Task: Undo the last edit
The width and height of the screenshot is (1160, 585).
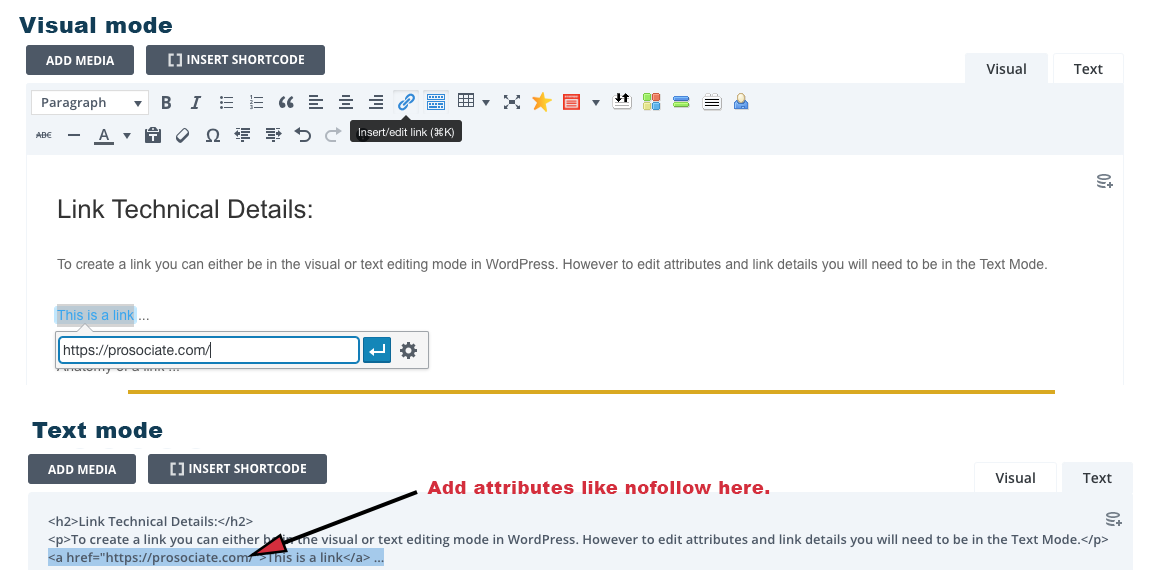Action: 303,135
